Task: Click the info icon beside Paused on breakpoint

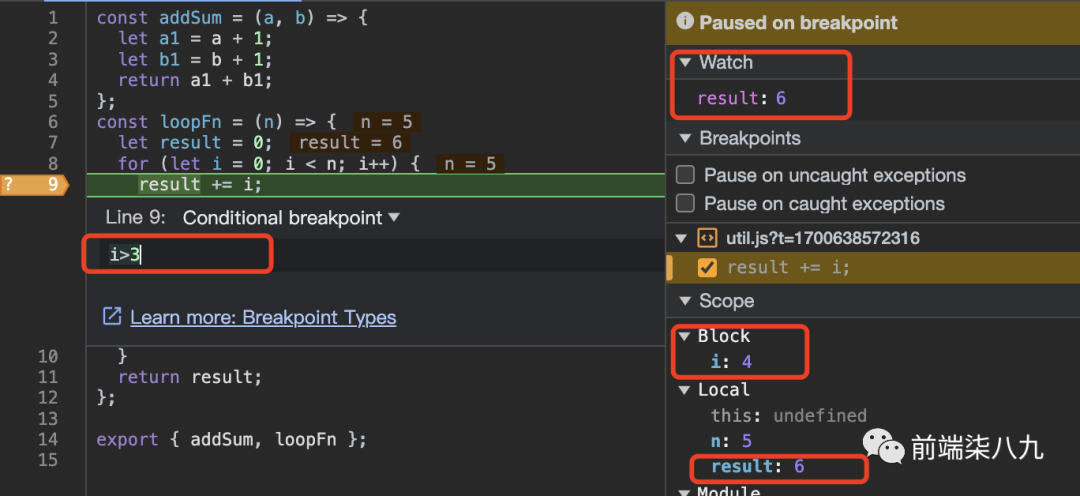Action: (x=685, y=22)
